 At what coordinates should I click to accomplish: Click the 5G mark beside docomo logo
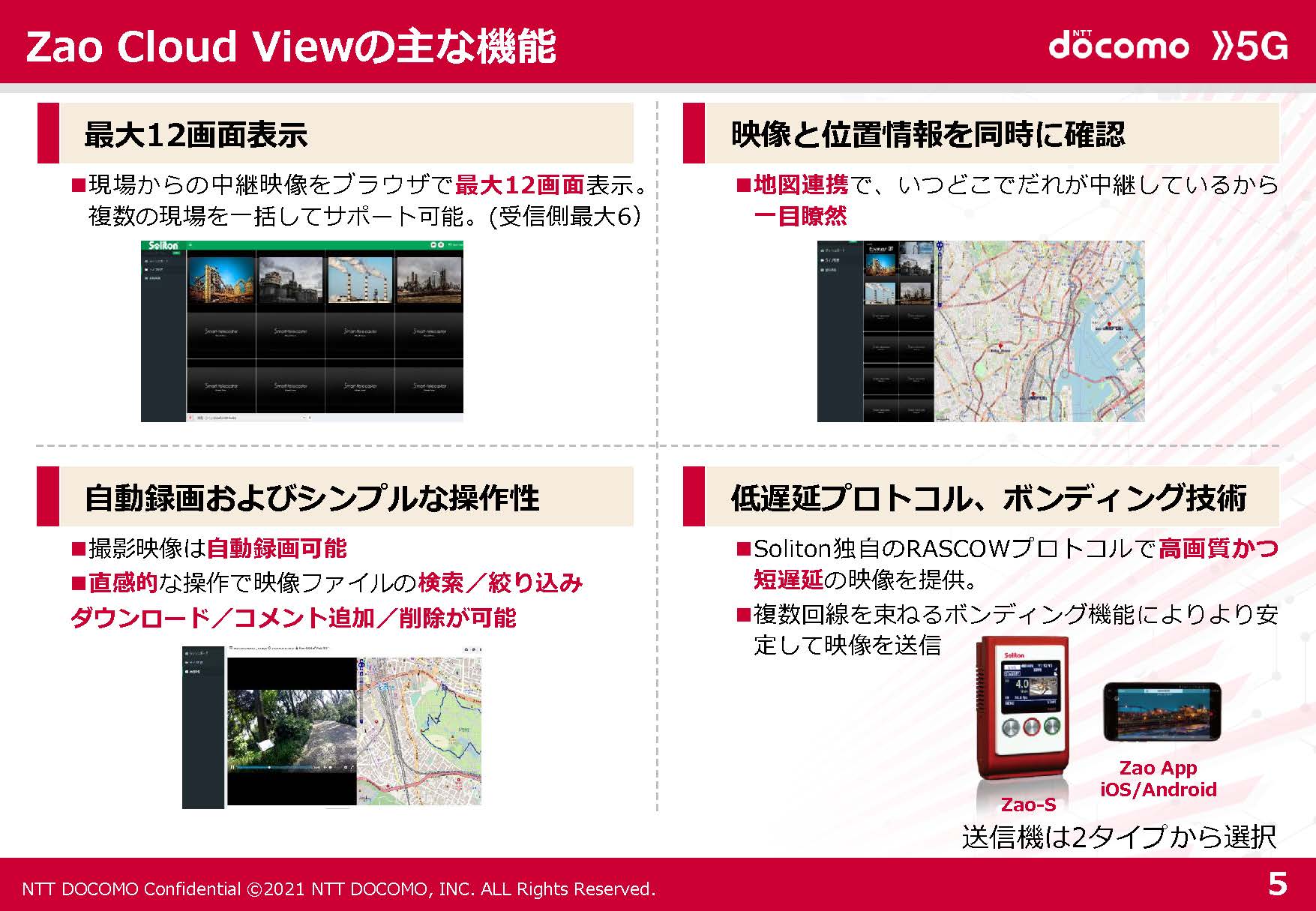[1250, 46]
